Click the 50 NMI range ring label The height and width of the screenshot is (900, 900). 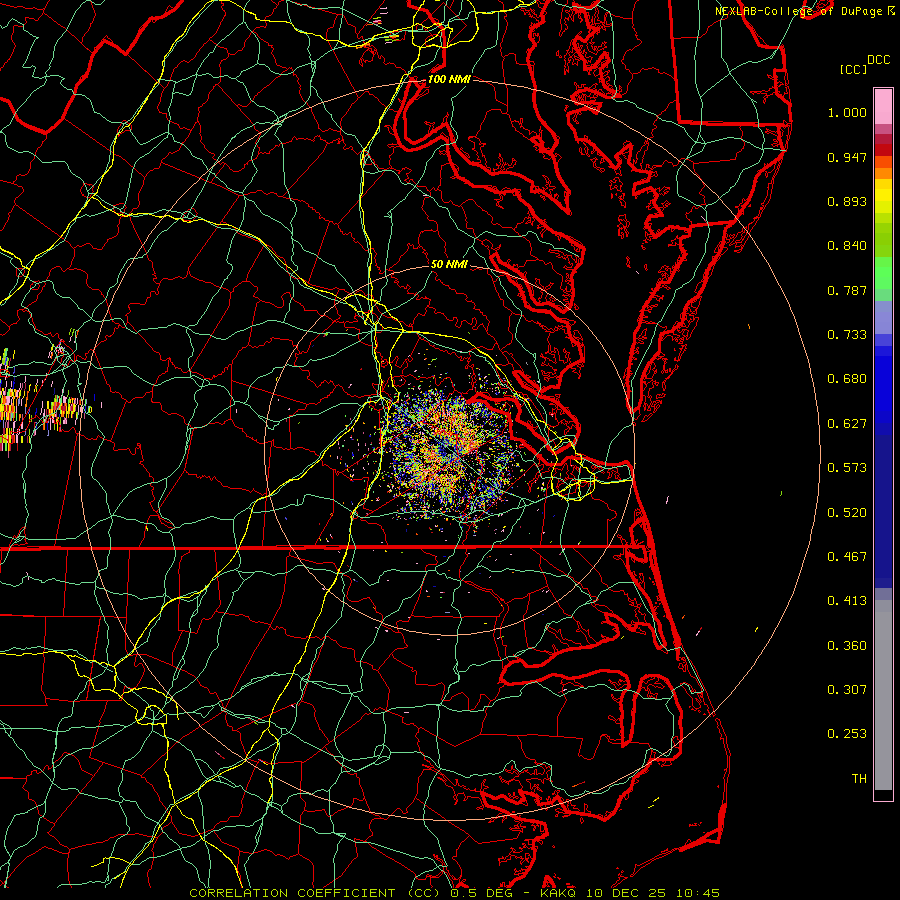click(x=449, y=265)
